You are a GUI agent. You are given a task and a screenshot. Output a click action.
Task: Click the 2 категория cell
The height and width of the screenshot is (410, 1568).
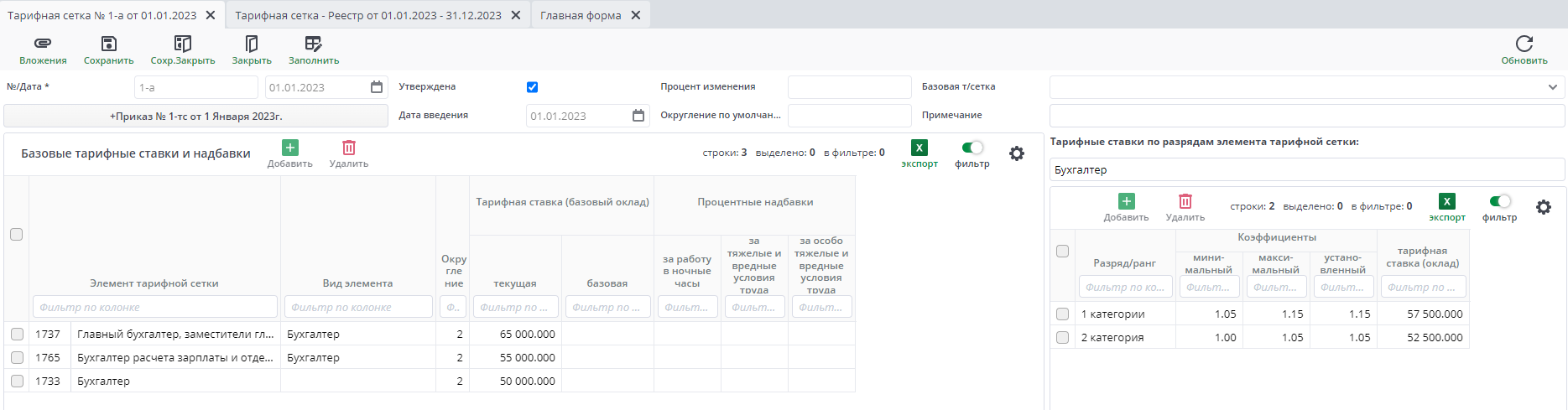(x=1125, y=337)
